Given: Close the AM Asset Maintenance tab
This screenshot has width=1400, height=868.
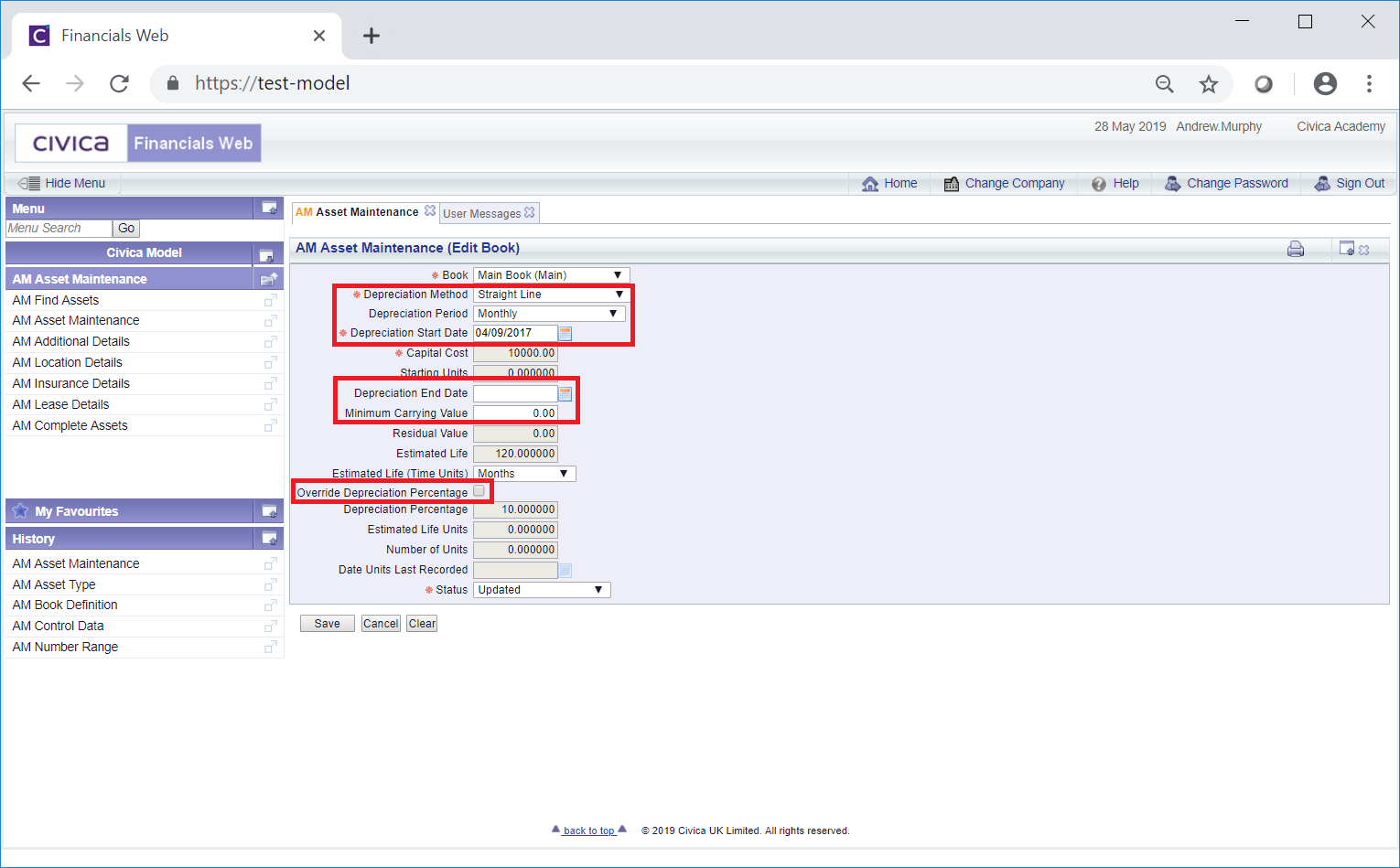Looking at the screenshot, I should pyautogui.click(x=430, y=210).
